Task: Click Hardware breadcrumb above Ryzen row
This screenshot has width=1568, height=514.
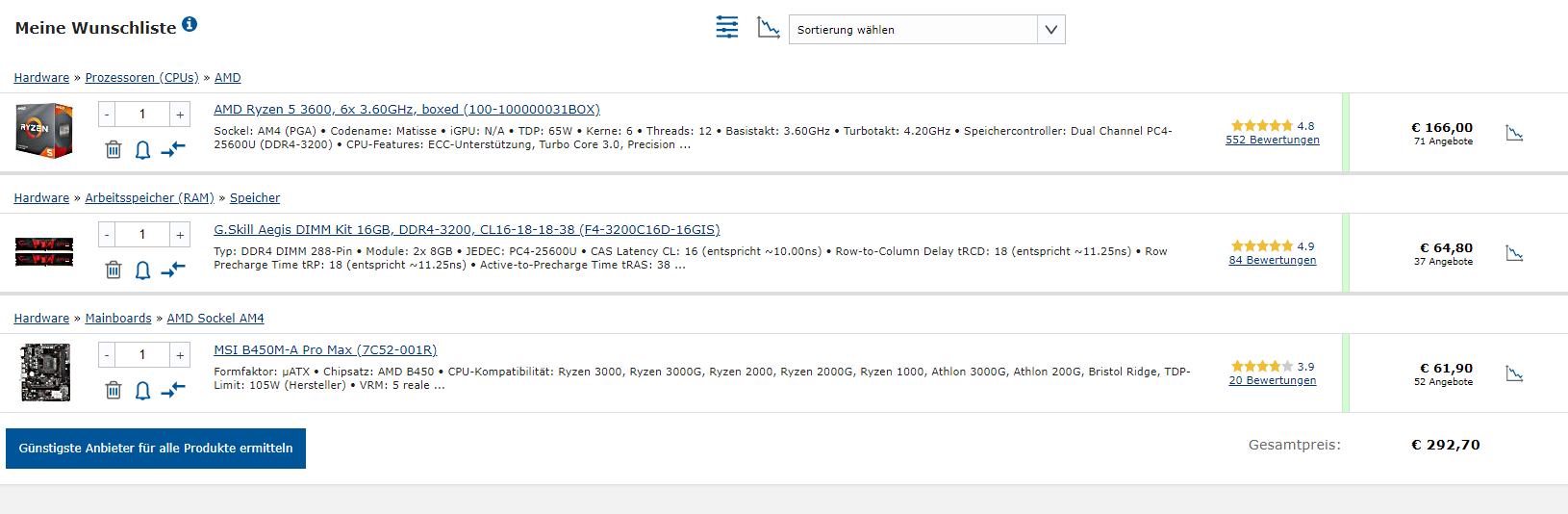Action: [x=41, y=78]
